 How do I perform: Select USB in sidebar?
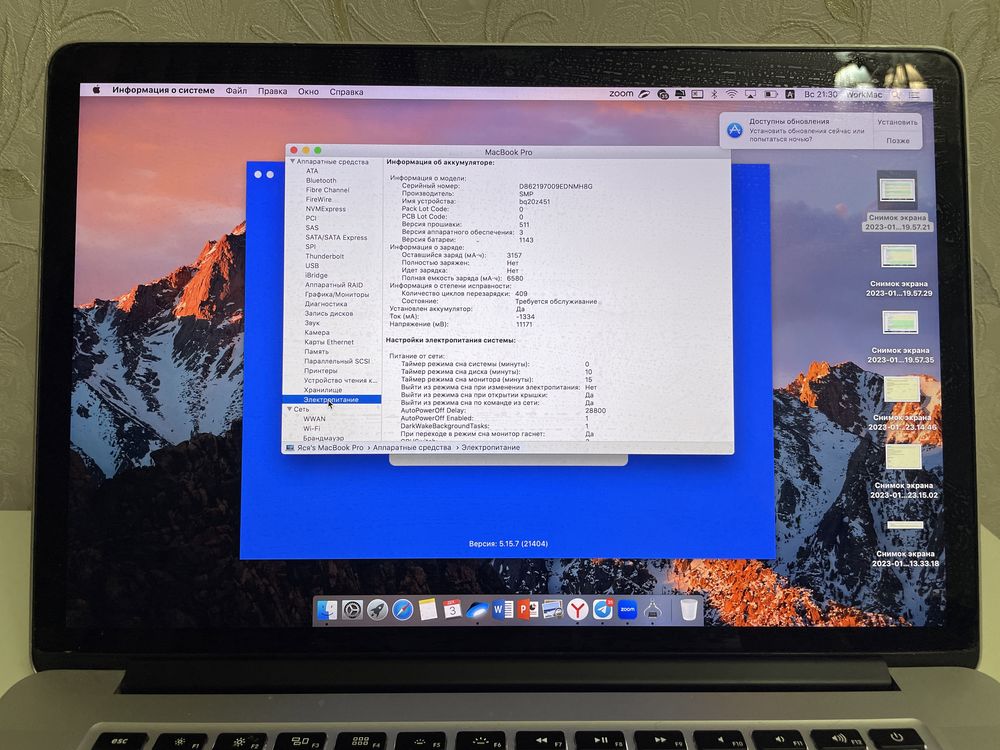click(x=312, y=266)
